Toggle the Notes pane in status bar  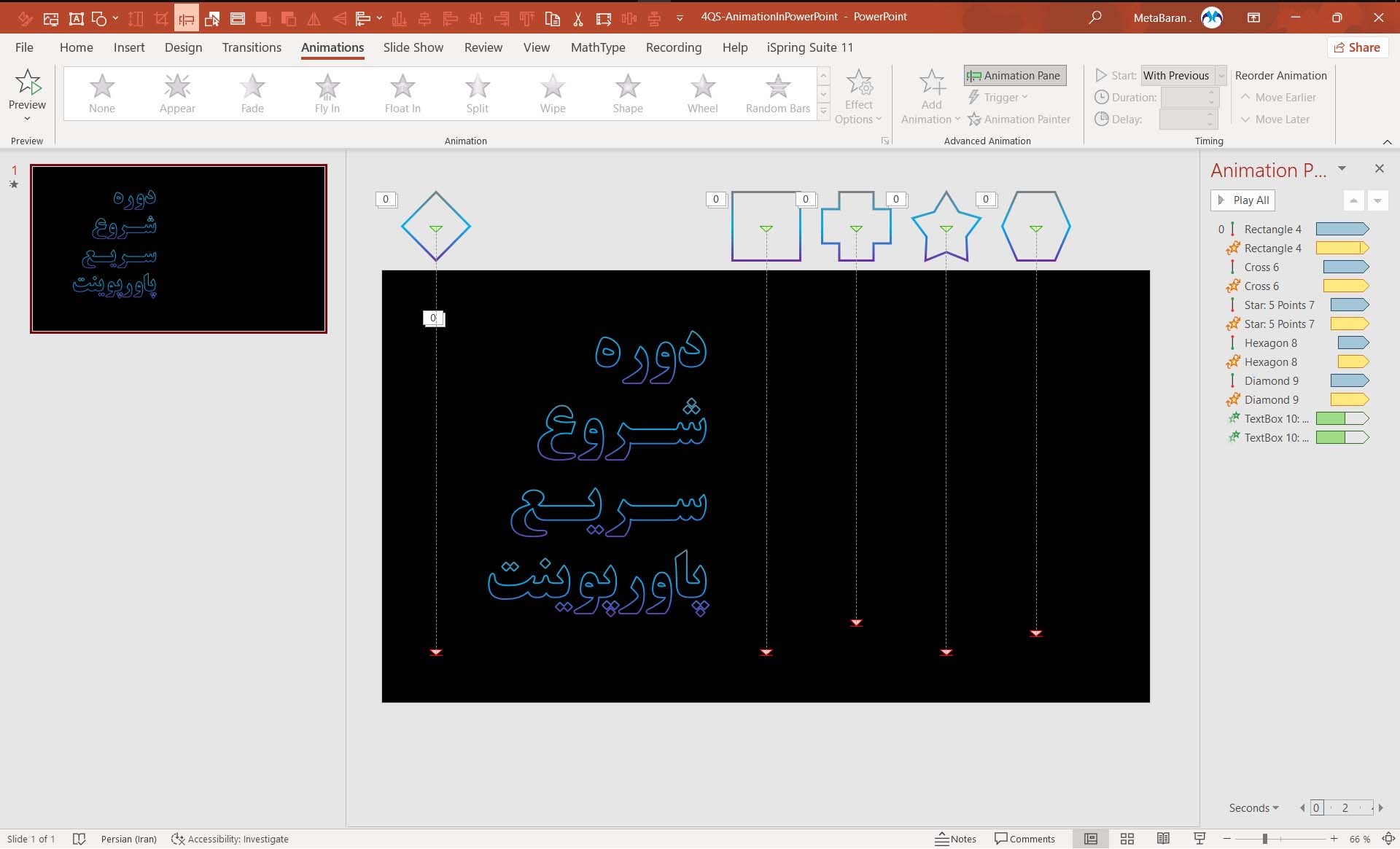click(x=956, y=839)
